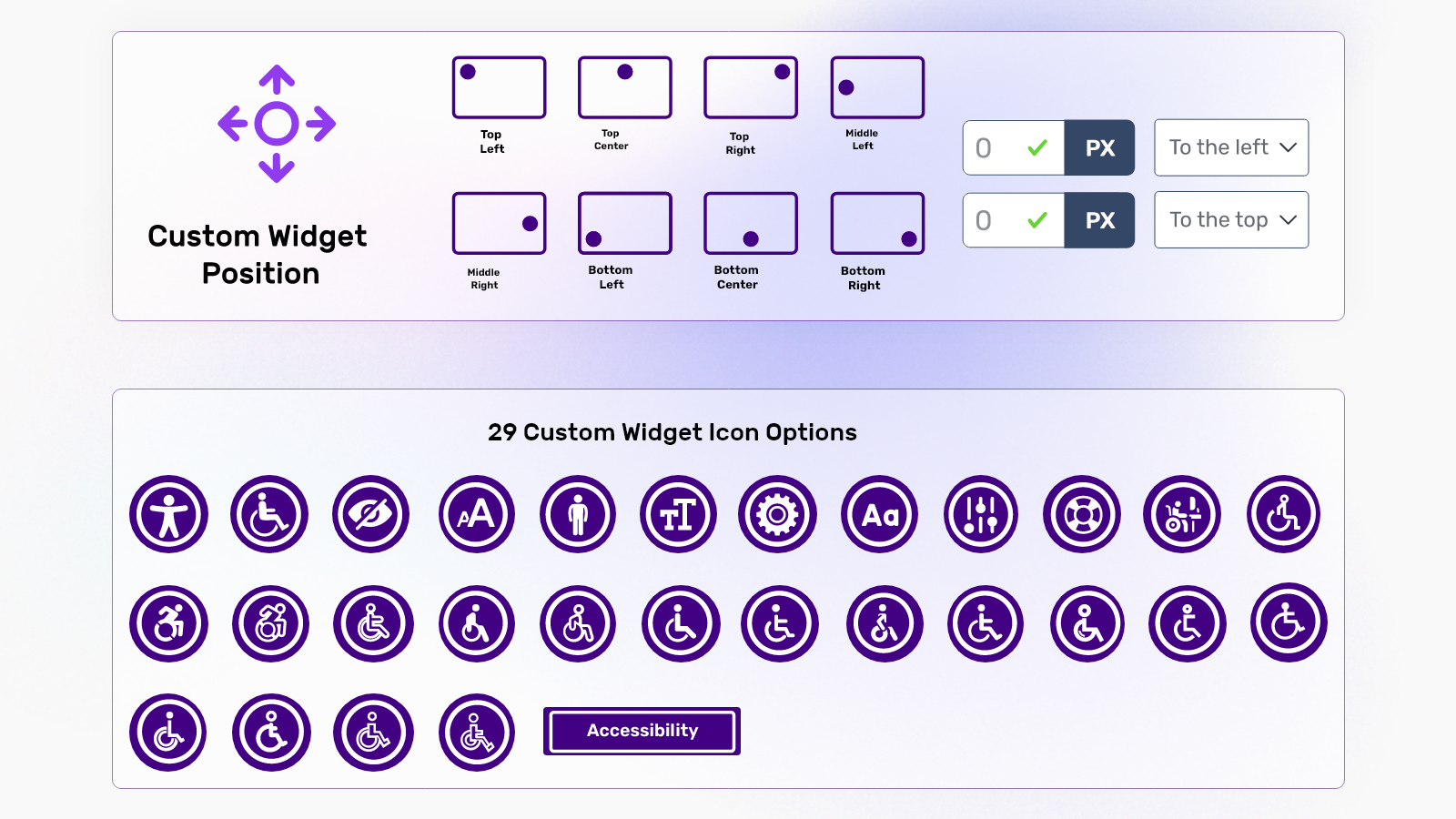Click the vertical offset input field
The height and width of the screenshot is (819, 1456).
pos(996,220)
